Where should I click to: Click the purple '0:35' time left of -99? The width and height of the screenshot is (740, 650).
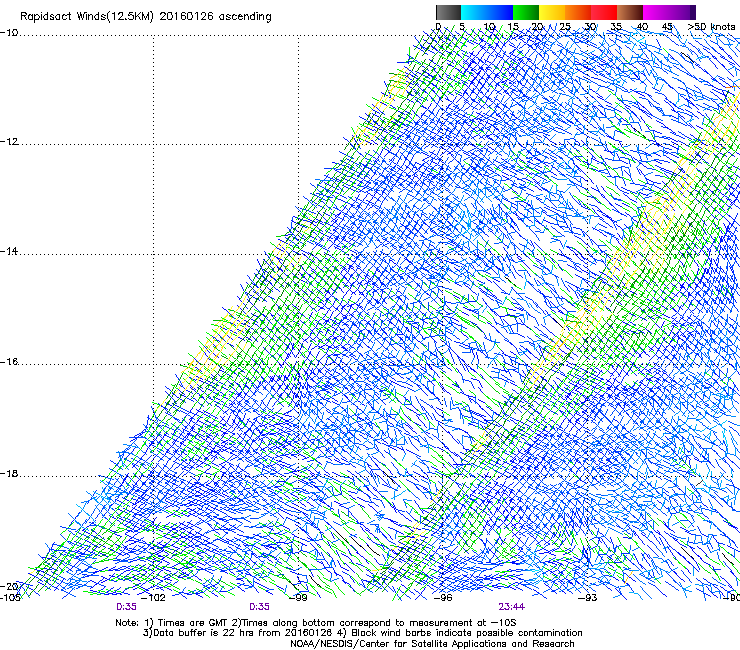[260, 607]
